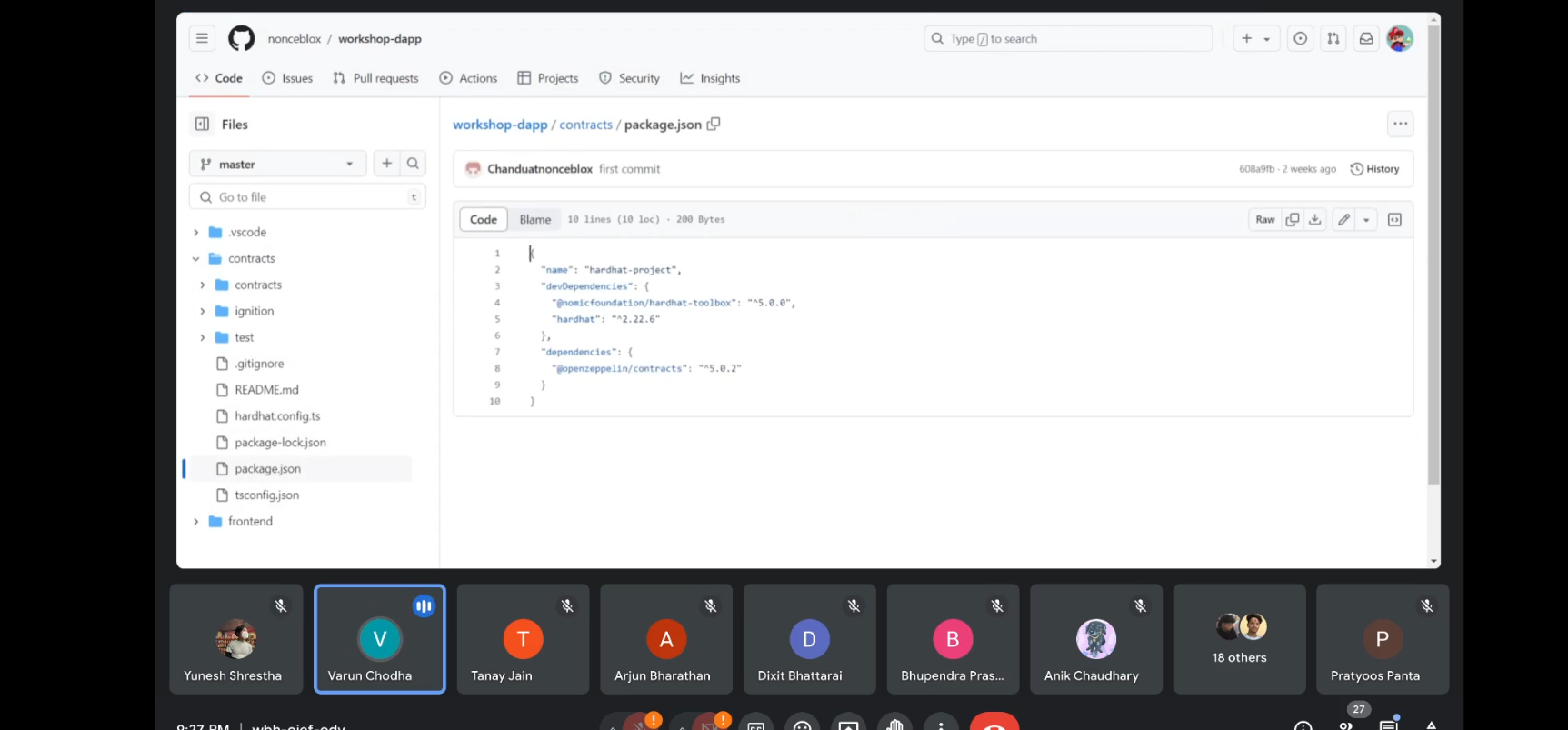Open the Issues tab
This screenshot has width=1568, height=730.
pyautogui.click(x=287, y=78)
